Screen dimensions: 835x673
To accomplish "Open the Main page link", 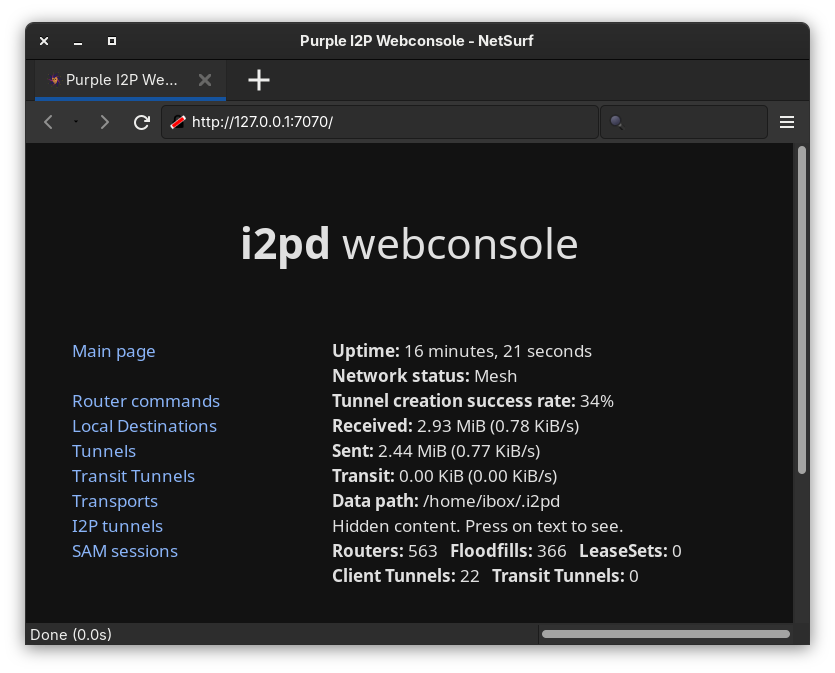I will pyautogui.click(x=114, y=351).
